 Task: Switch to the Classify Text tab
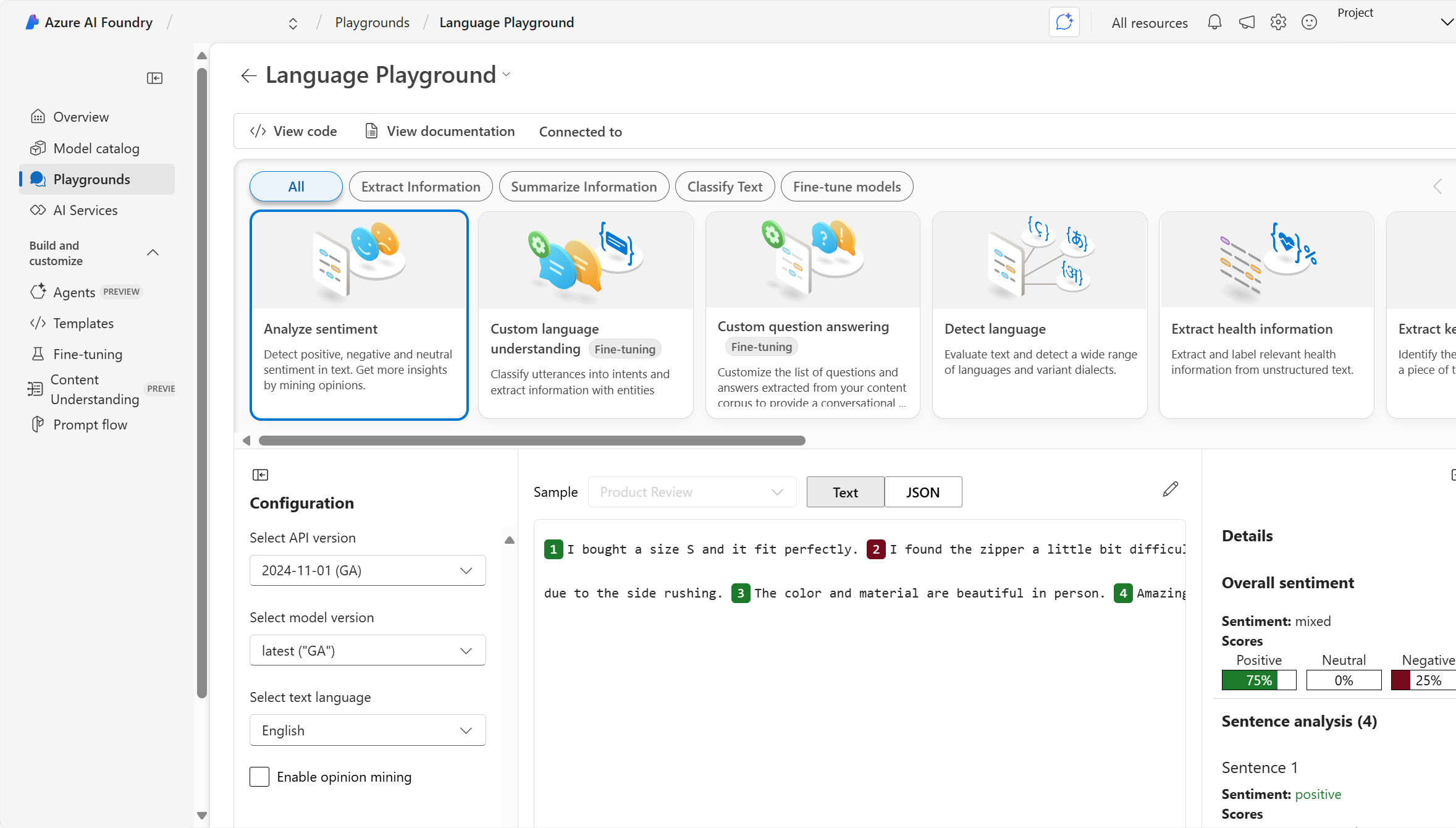point(725,186)
